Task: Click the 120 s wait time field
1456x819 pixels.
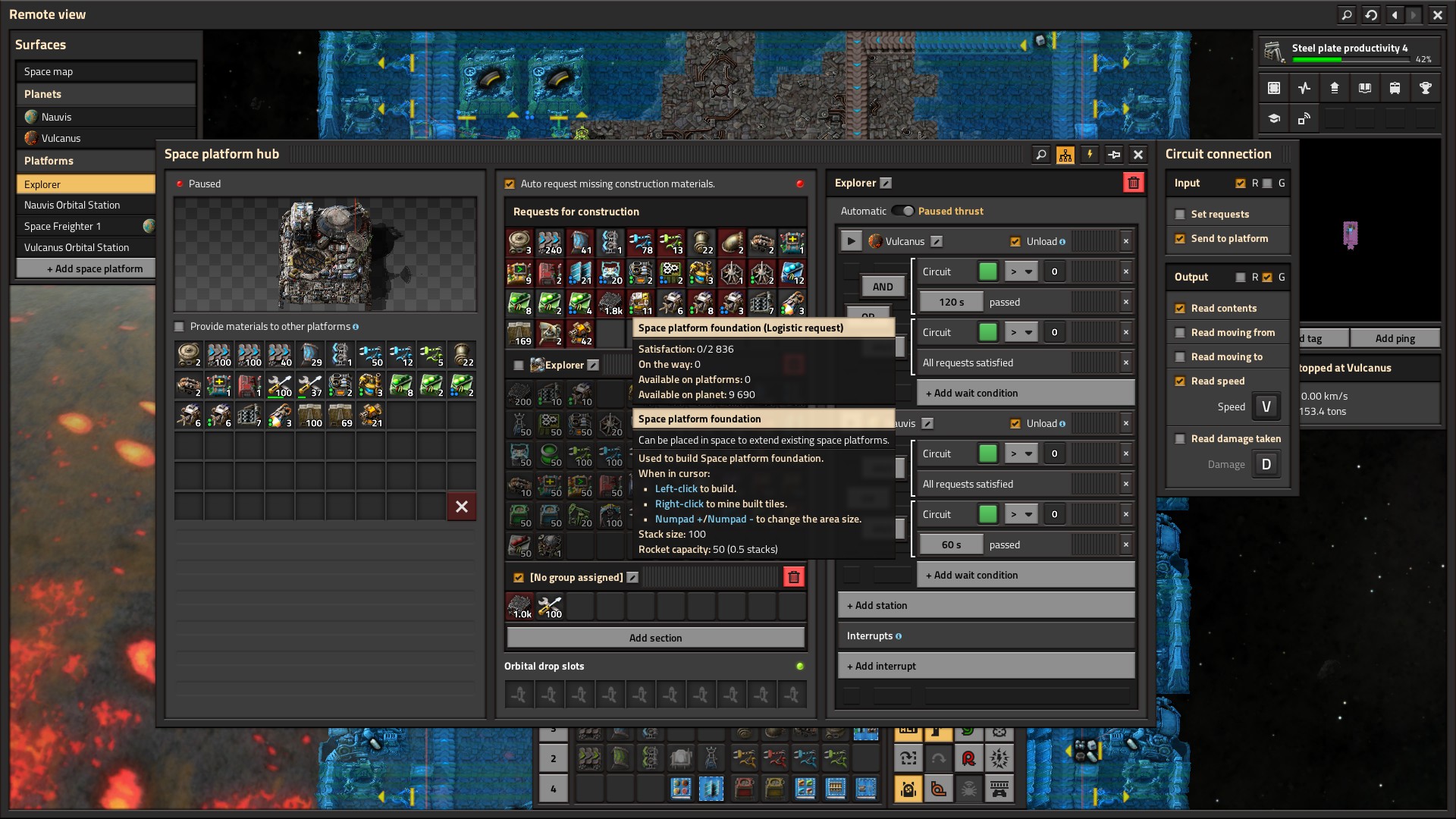Action: (951, 302)
